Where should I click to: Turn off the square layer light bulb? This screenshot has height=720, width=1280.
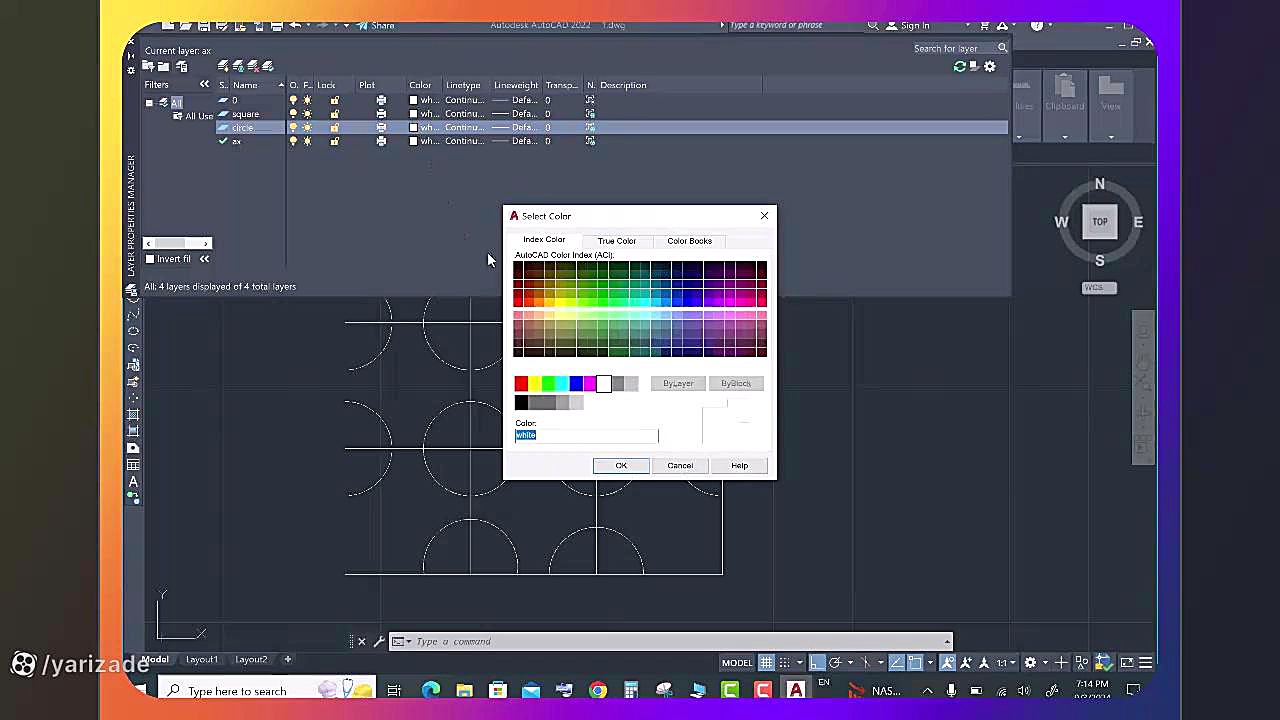[x=293, y=114]
